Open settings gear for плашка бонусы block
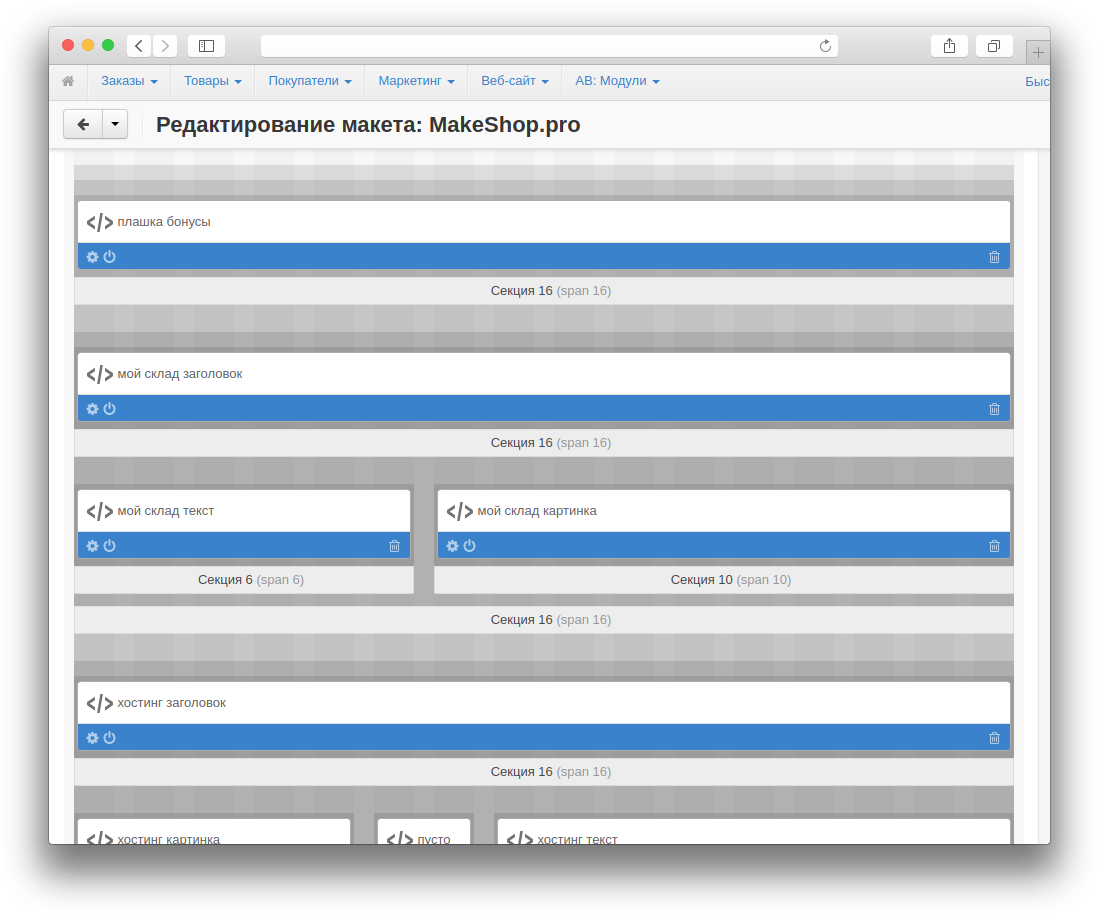Viewport: 1099px width, 915px height. pos(93,257)
